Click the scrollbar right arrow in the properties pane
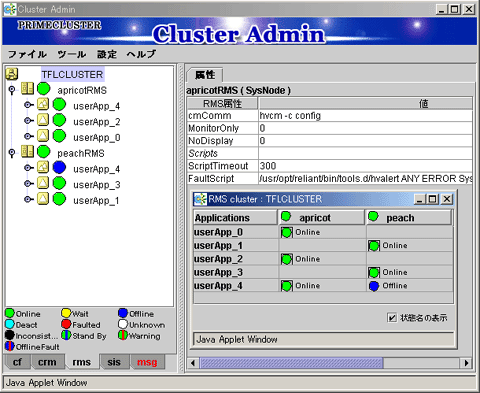The image size is (480, 393). [466, 363]
